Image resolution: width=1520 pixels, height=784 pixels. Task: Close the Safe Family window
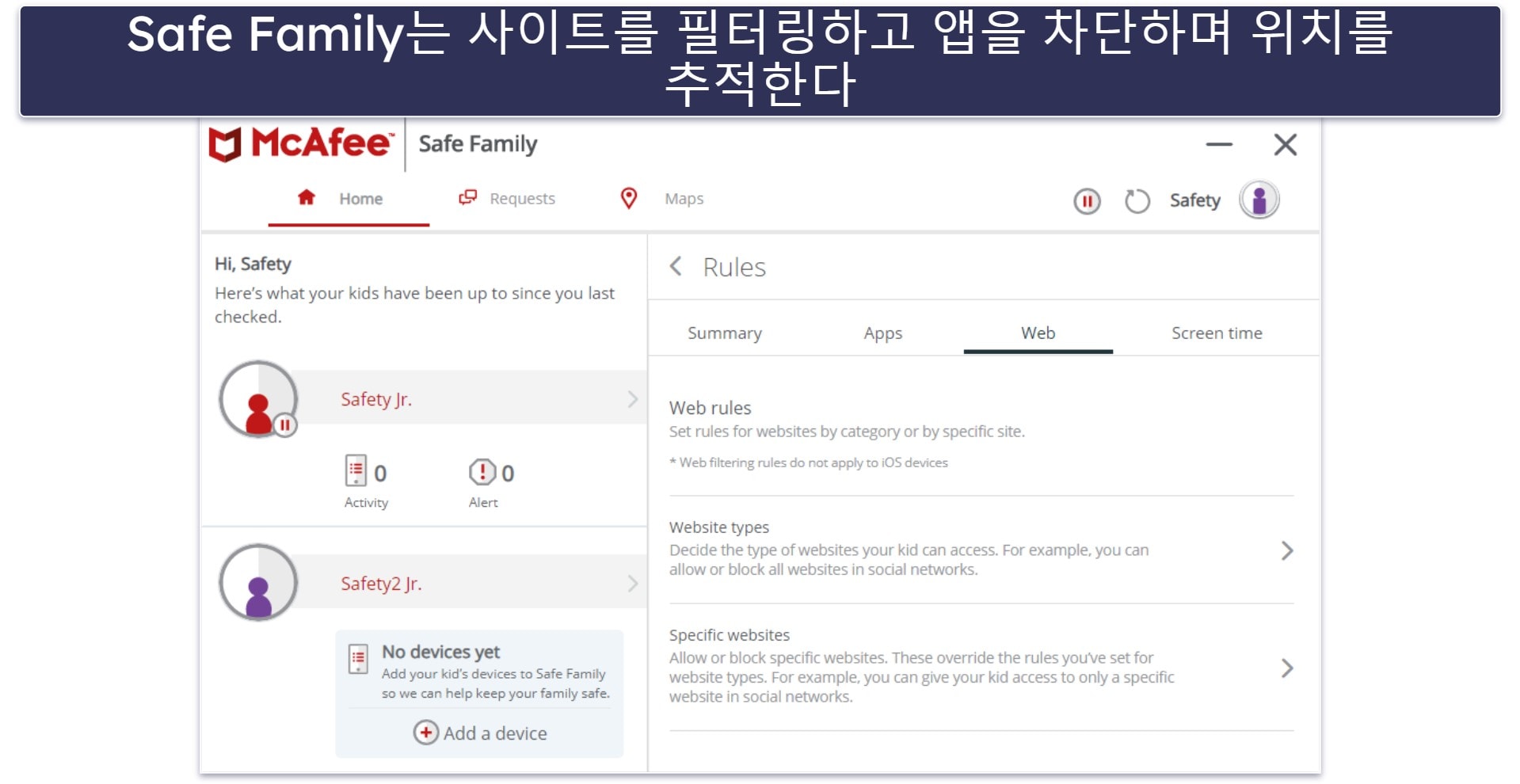pos(1285,144)
